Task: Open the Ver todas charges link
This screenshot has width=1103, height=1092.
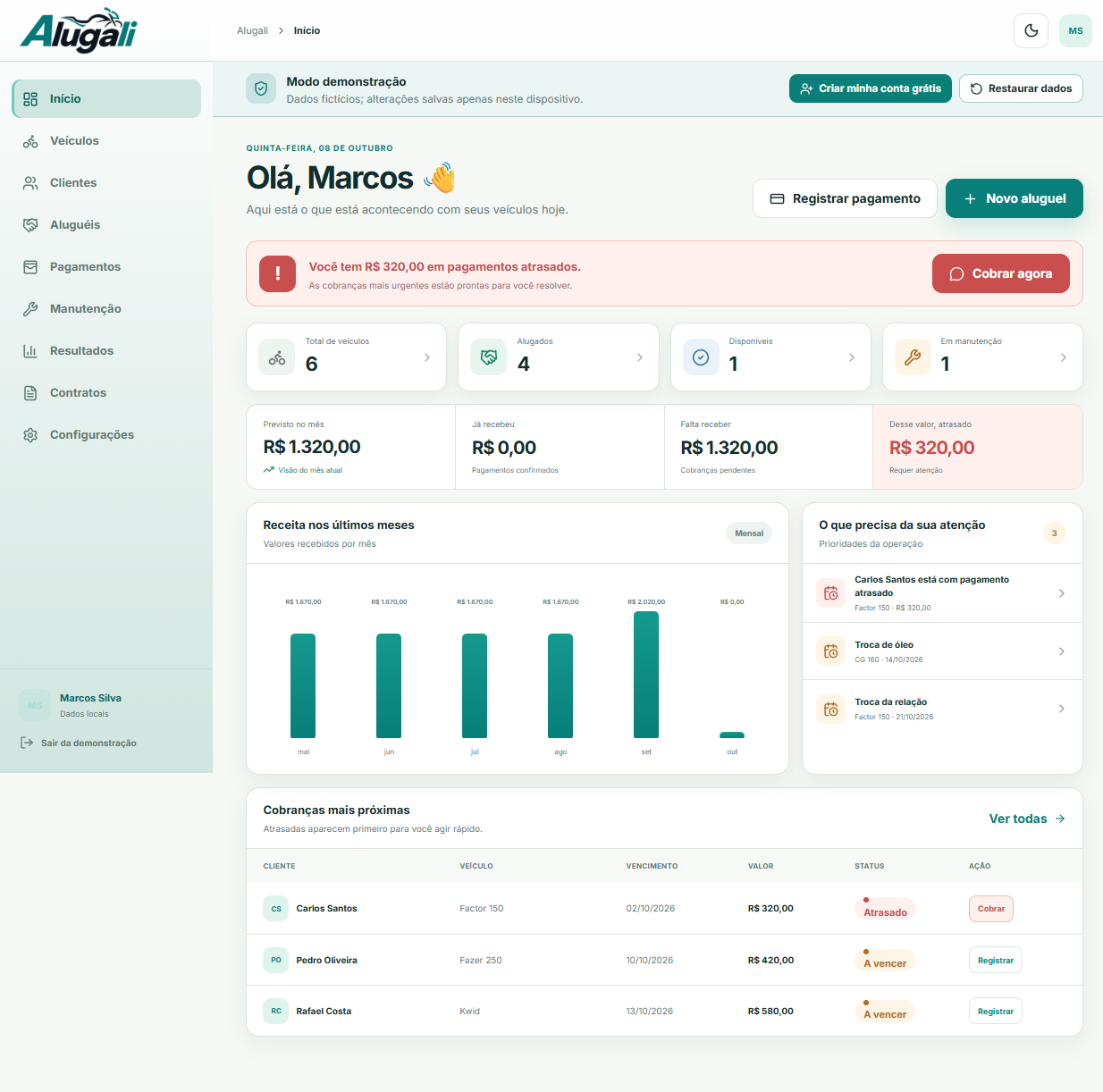Action: [1027, 819]
